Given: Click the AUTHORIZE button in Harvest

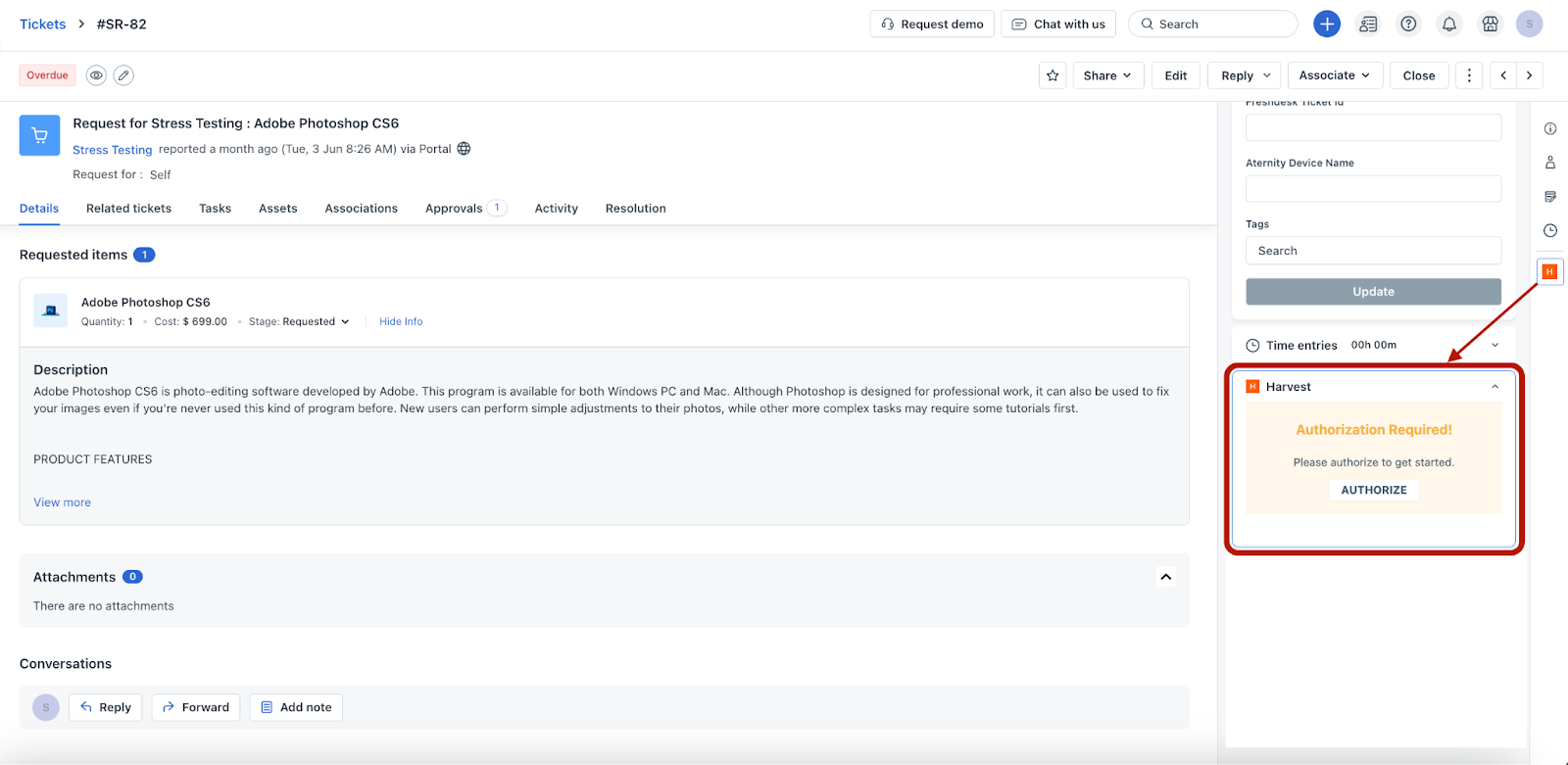Looking at the screenshot, I should tap(1374, 490).
